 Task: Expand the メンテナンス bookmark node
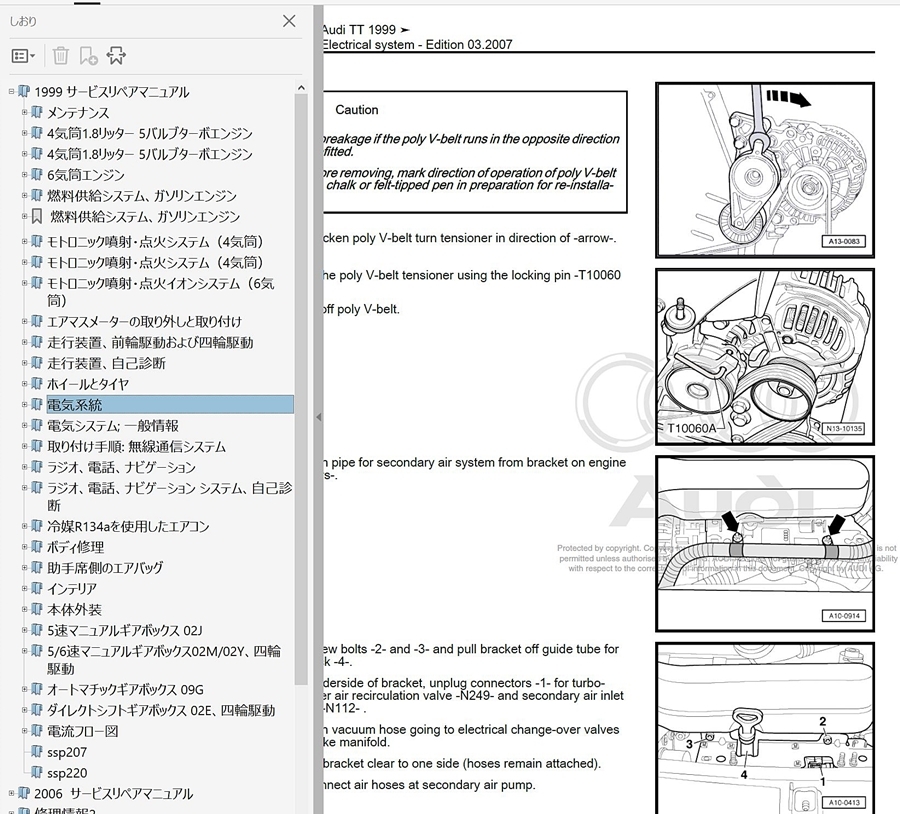pyautogui.click(x=24, y=112)
